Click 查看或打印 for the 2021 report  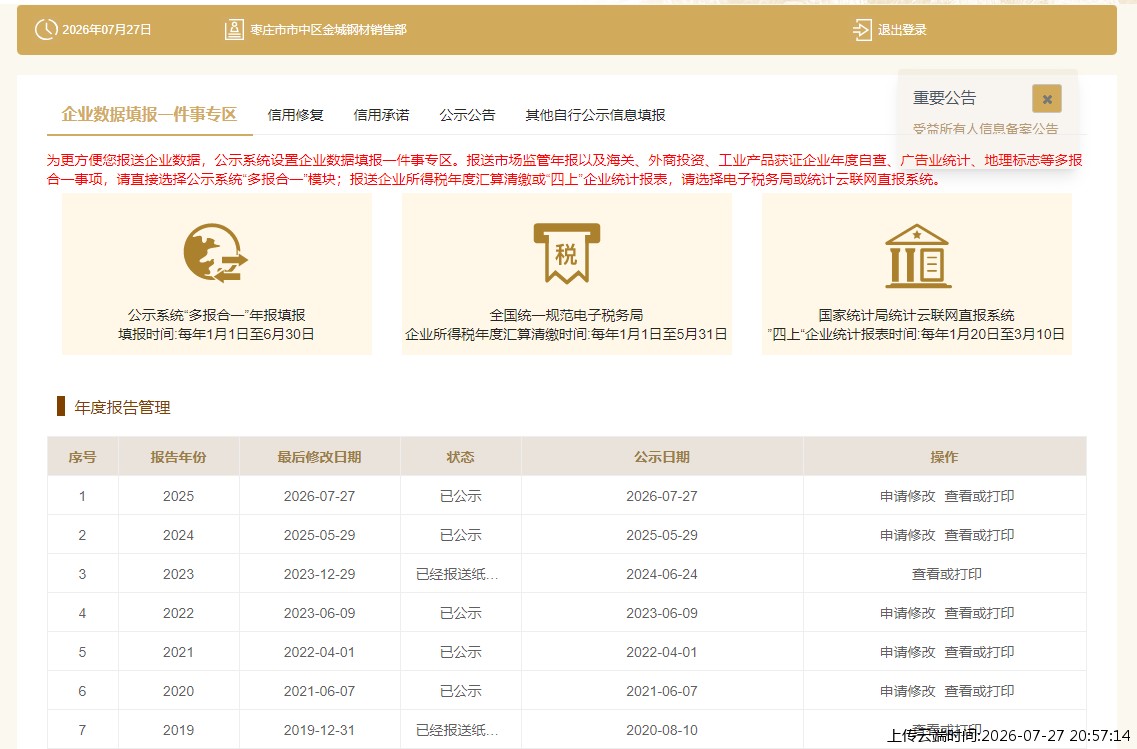tap(979, 652)
